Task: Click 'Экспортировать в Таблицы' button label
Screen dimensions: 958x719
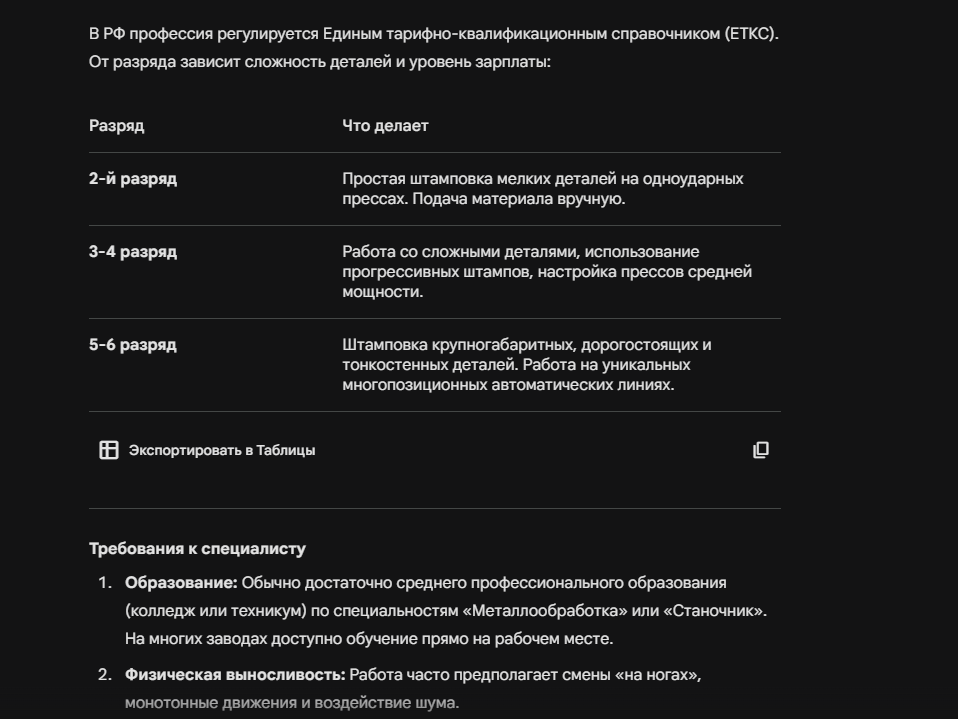Action: 222,450
